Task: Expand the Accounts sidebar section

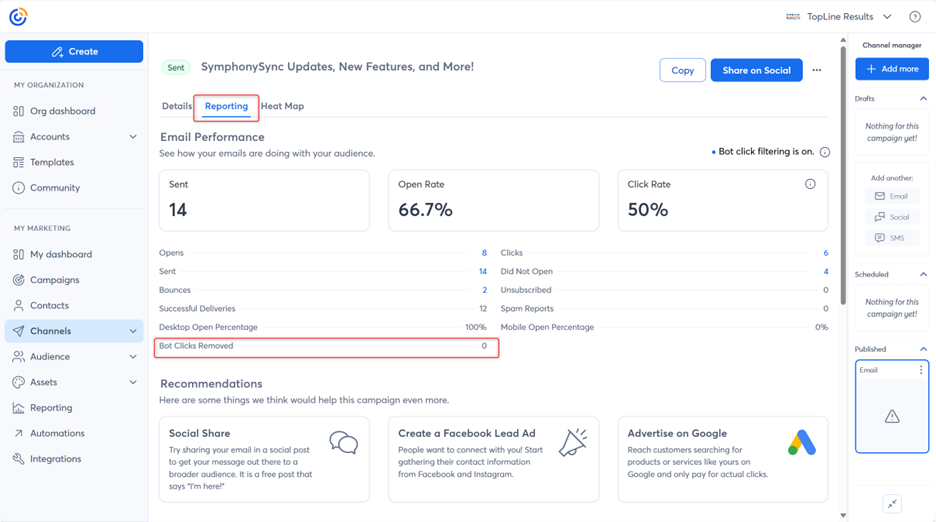Action: coord(133,137)
